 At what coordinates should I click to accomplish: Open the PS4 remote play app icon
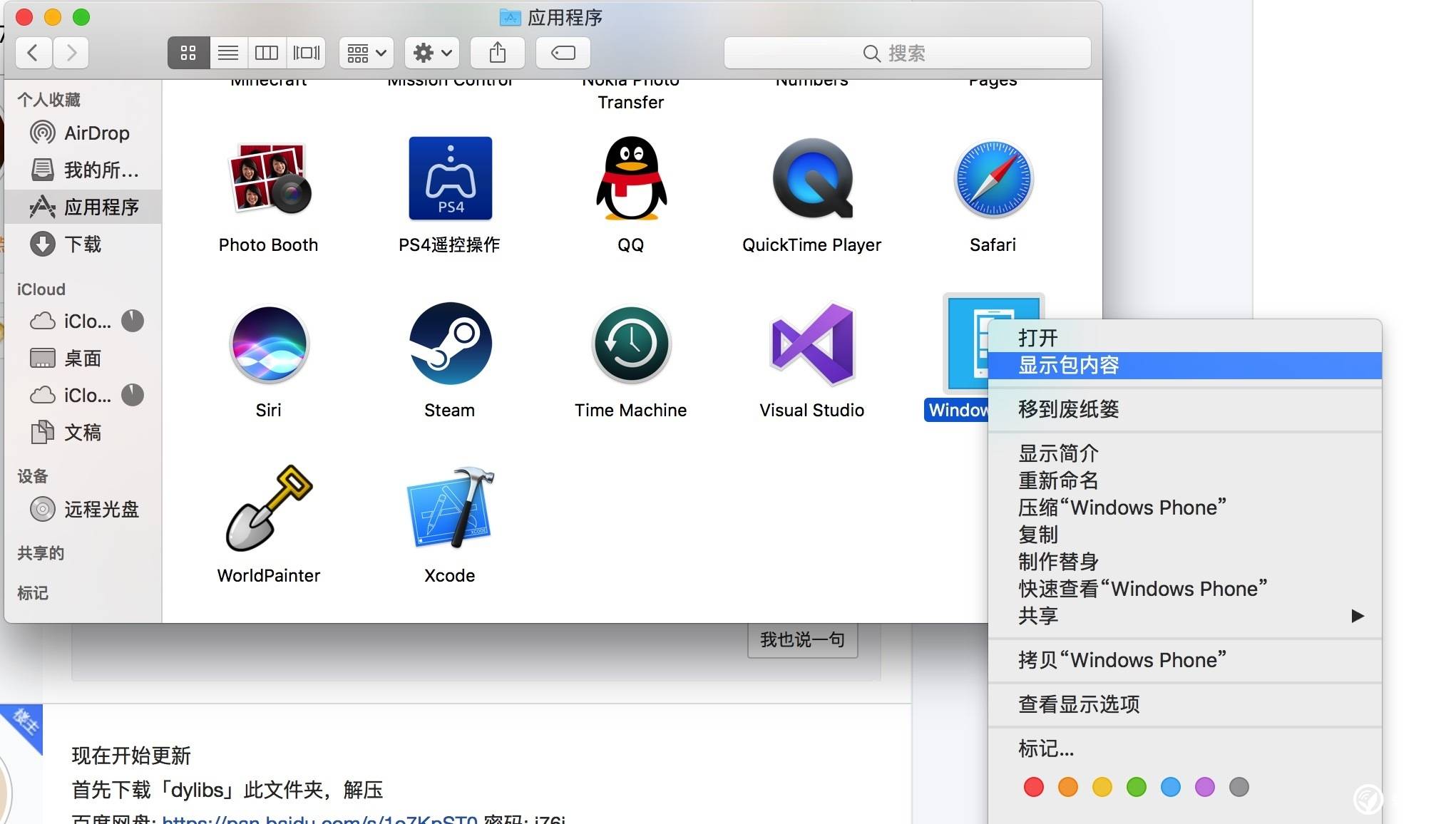point(450,178)
